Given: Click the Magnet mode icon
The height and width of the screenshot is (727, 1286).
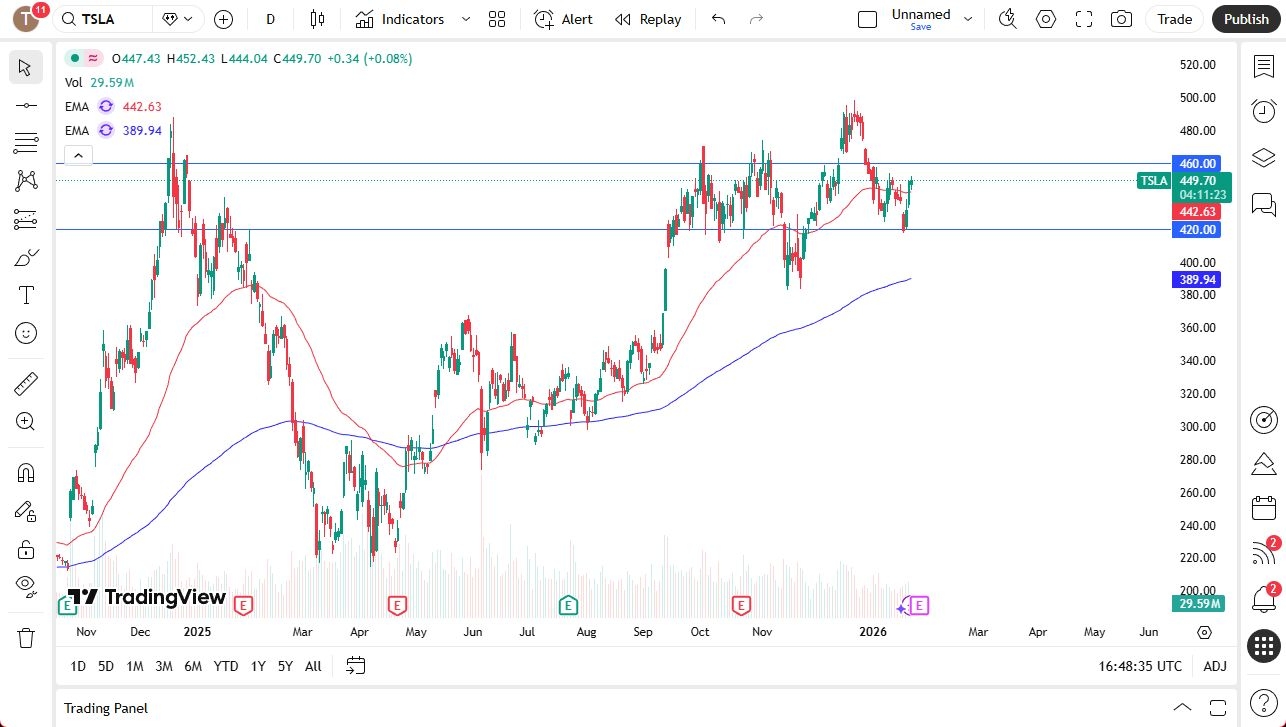Looking at the screenshot, I should [x=26, y=472].
